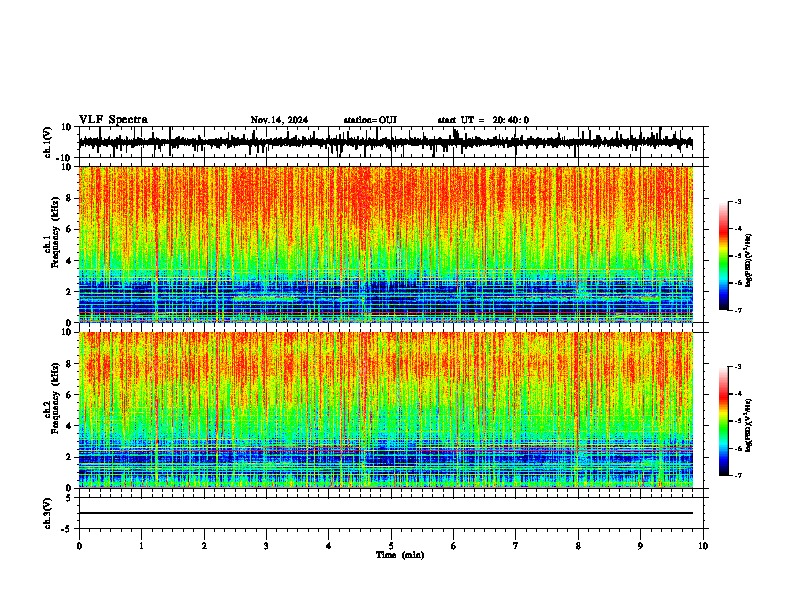This screenshot has width=792, height=612.
Task: Click the "-7" label on ch.1 color scale
Action: (x=737, y=311)
